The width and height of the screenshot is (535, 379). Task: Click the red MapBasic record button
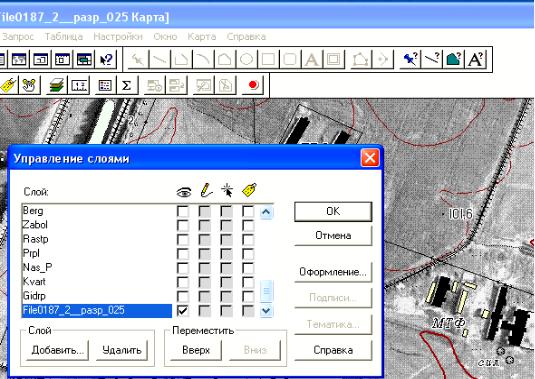(253, 85)
